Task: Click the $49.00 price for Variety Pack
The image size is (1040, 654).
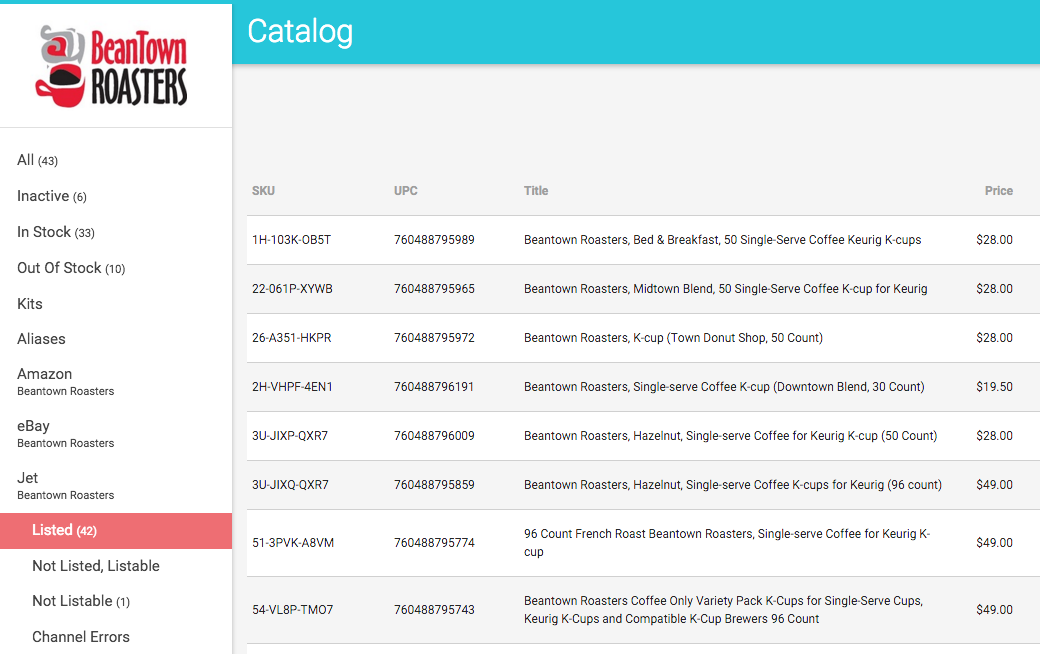Action: tap(994, 610)
